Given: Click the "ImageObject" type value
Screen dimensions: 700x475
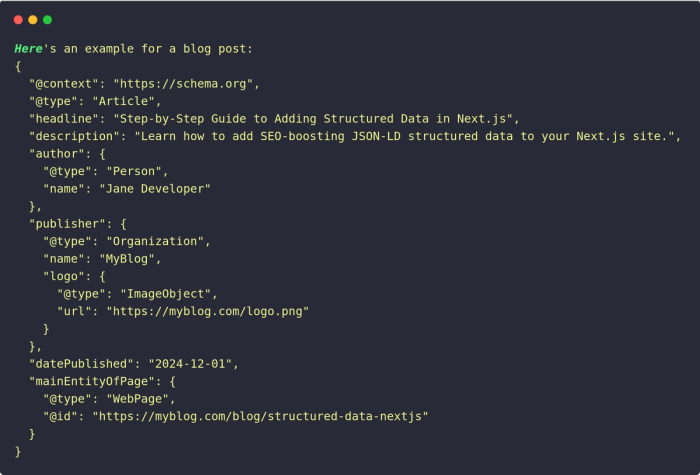Looking at the screenshot, I should point(166,294).
